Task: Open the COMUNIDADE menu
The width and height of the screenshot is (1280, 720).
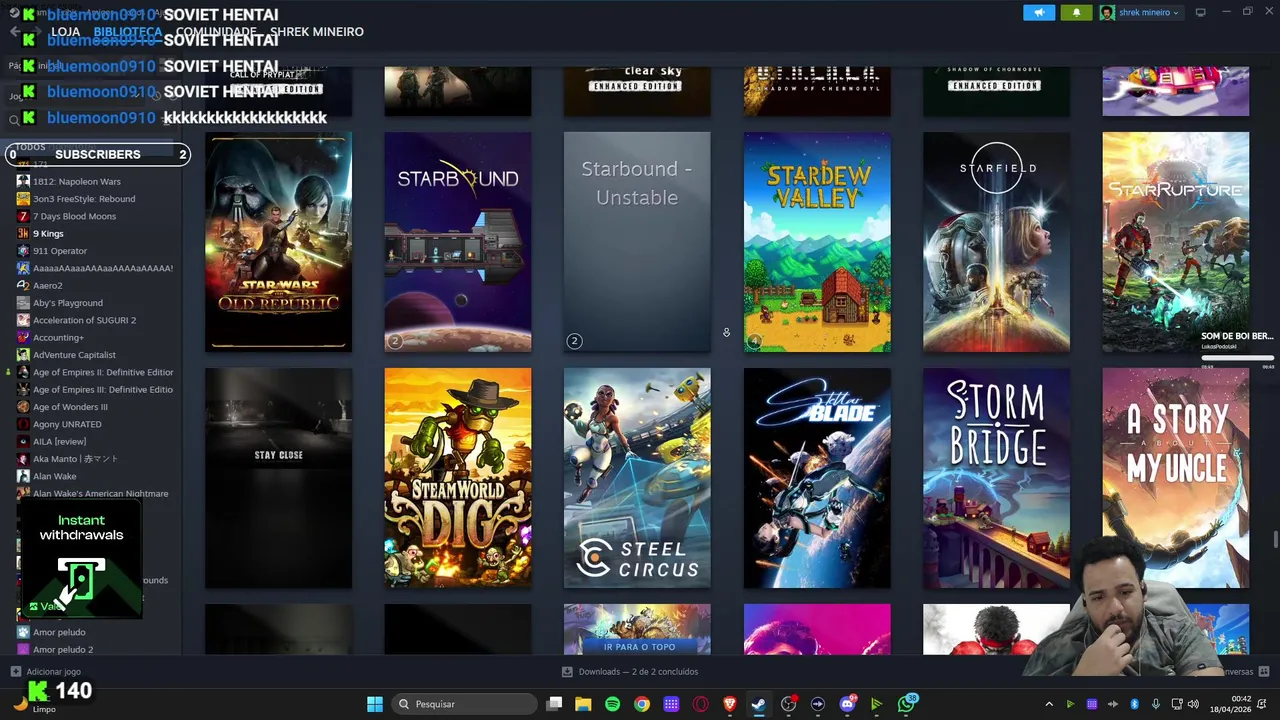Action: 216,32
